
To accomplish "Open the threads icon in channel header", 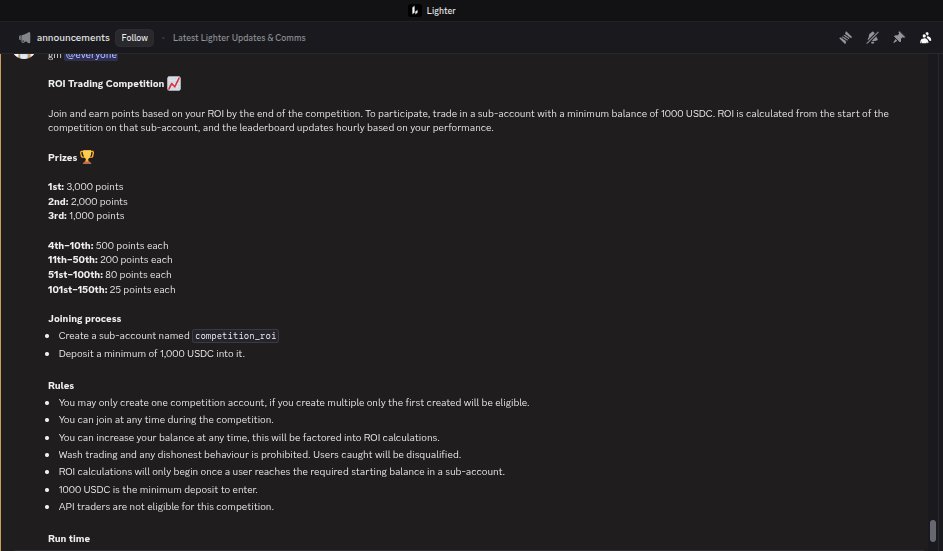I will 846,38.
